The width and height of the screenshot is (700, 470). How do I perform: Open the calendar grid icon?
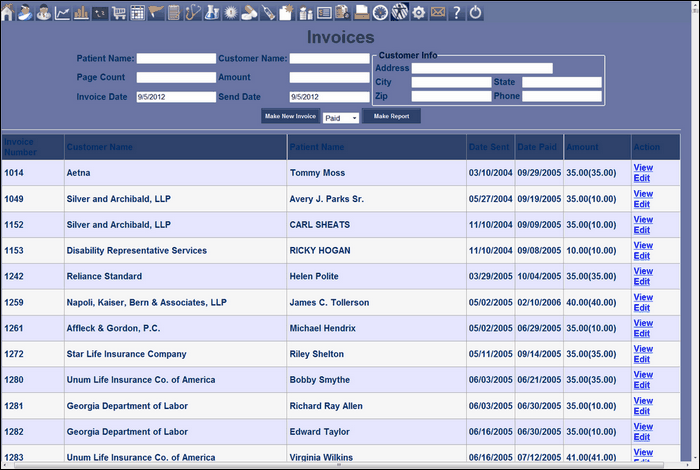coord(138,12)
